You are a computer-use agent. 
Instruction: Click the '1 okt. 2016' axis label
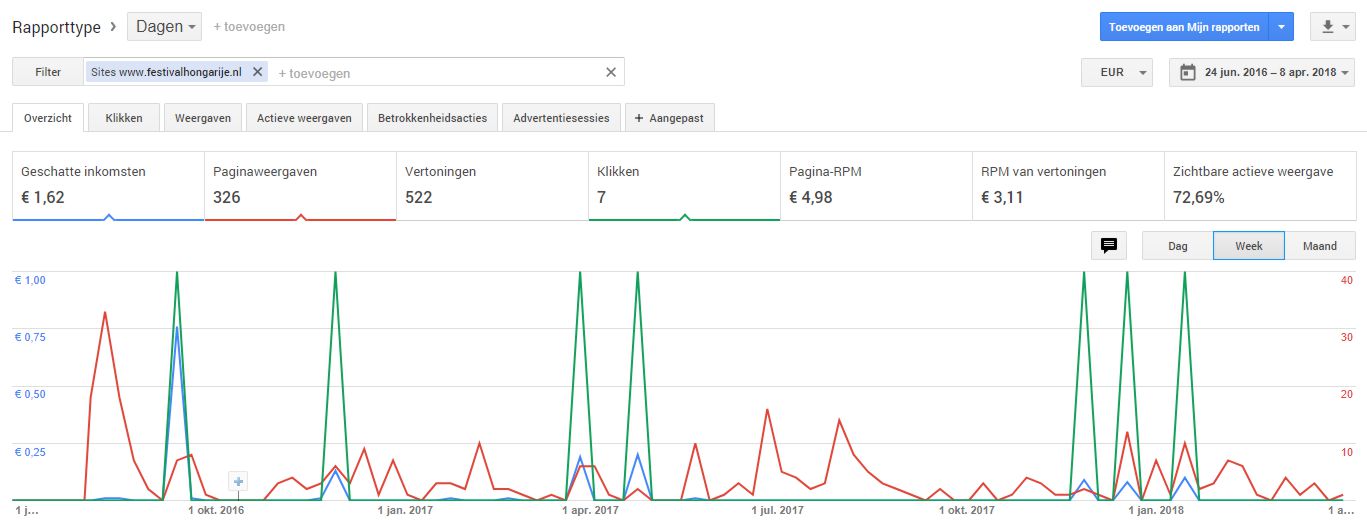pos(216,510)
